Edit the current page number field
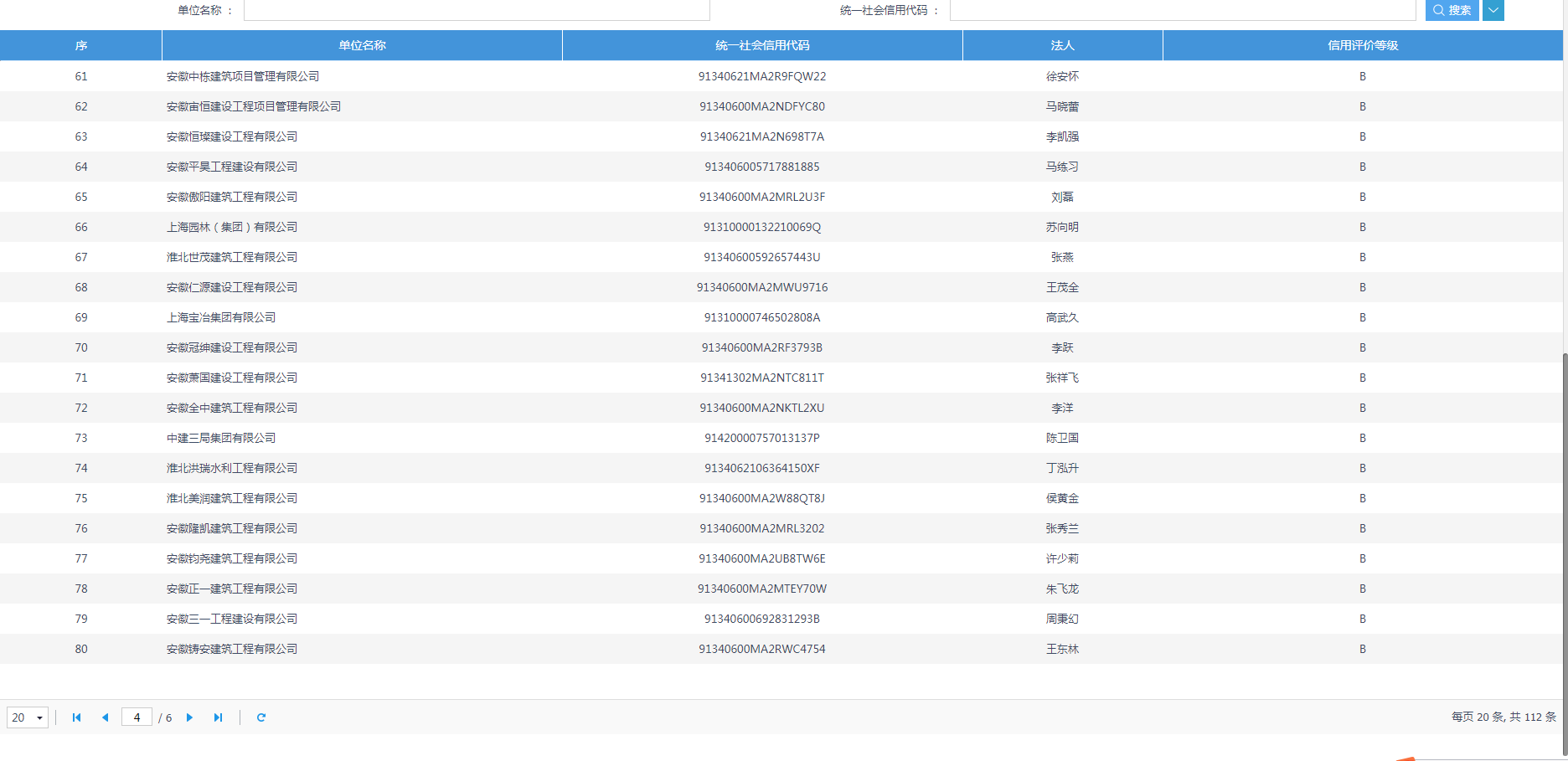 coord(137,717)
